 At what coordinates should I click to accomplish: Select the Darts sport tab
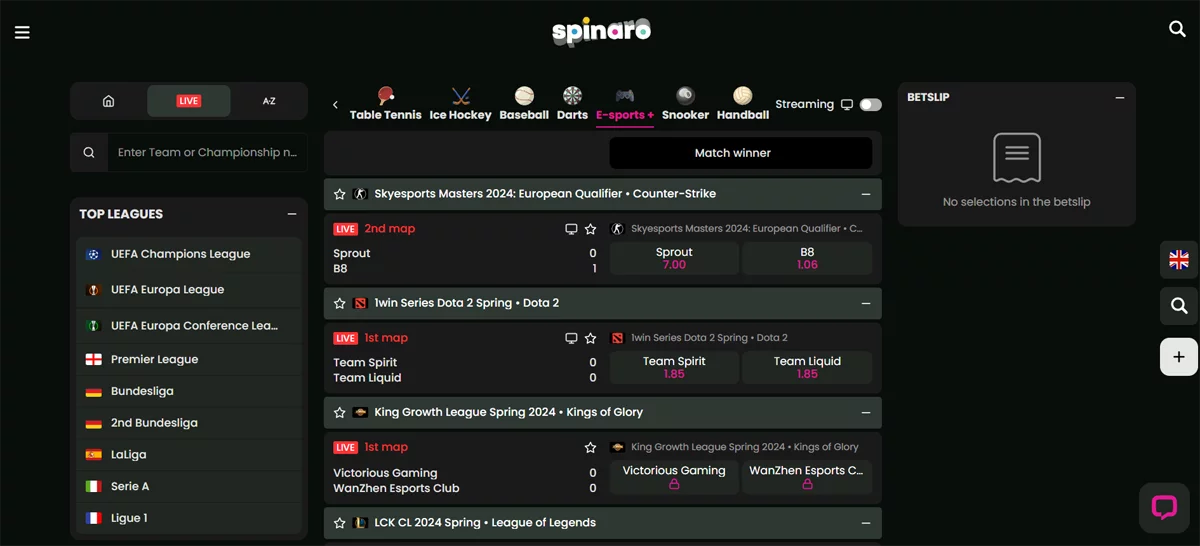pos(572,104)
